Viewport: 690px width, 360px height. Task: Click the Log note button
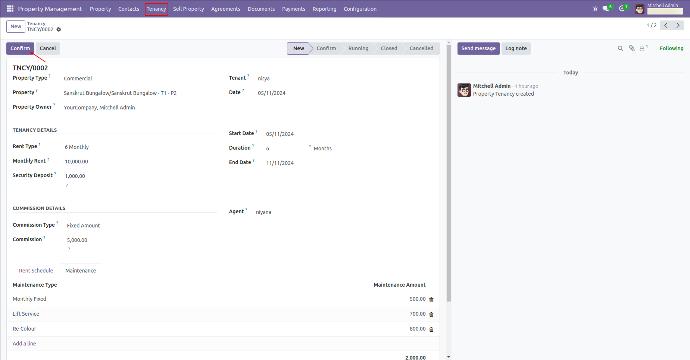(516, 48)
